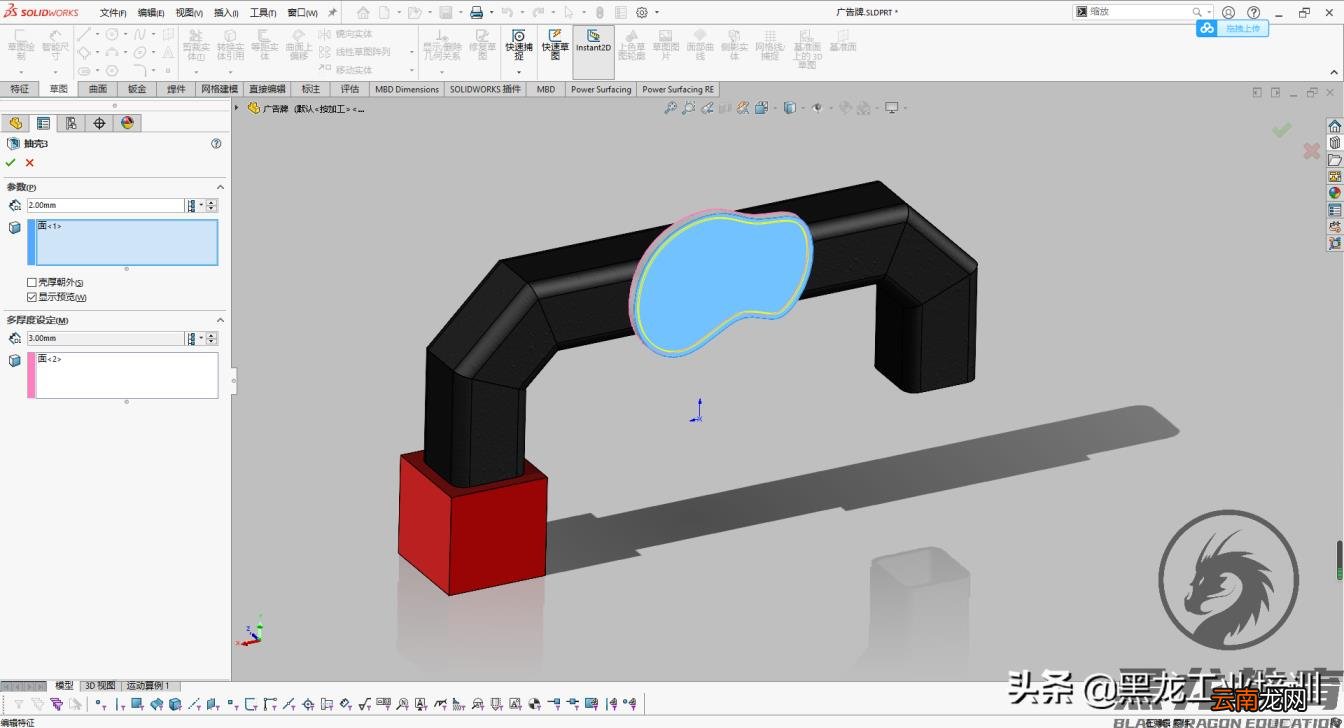Confirm with the green checkmark in viewport corner
1344x728 pixels.
1281,130
